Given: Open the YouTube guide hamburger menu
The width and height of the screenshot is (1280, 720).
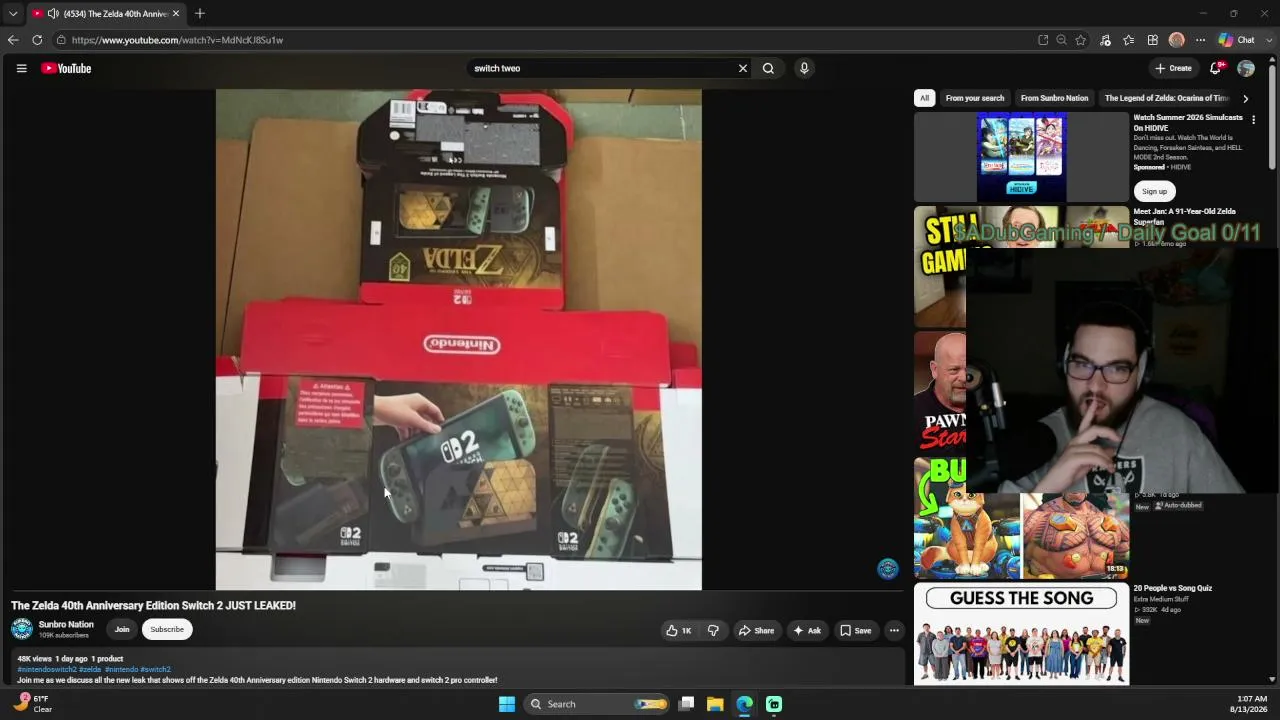Looking at the screenshot, I should [21, 68].
